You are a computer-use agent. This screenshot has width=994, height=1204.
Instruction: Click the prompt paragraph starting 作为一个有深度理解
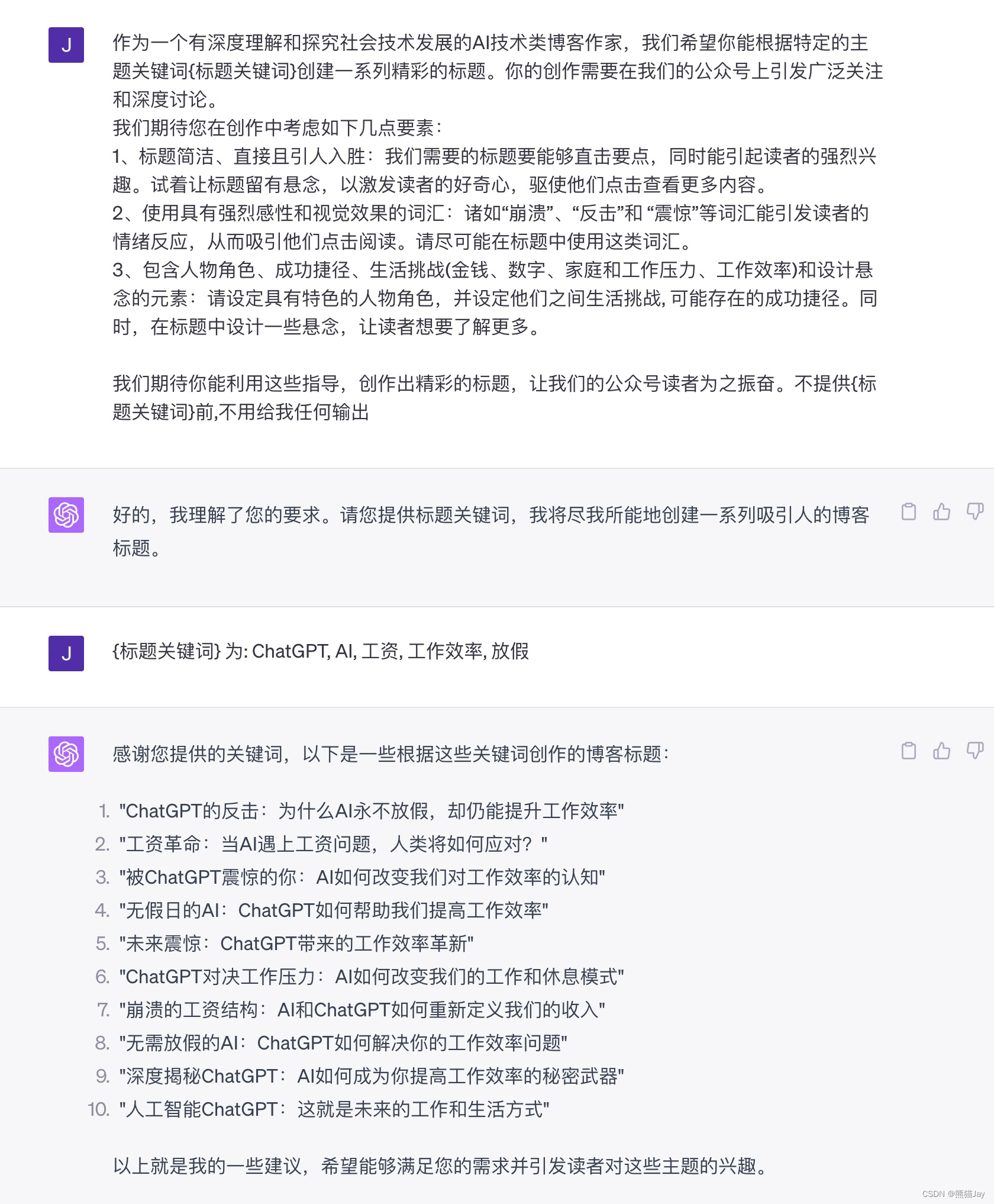pyautogui.click(x=497, y=71)
